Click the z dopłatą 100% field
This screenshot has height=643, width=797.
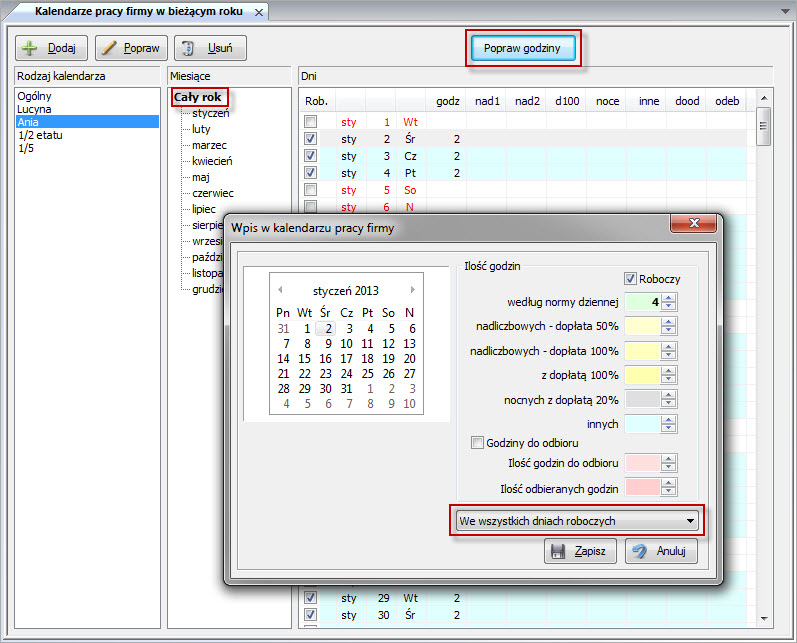642,375
